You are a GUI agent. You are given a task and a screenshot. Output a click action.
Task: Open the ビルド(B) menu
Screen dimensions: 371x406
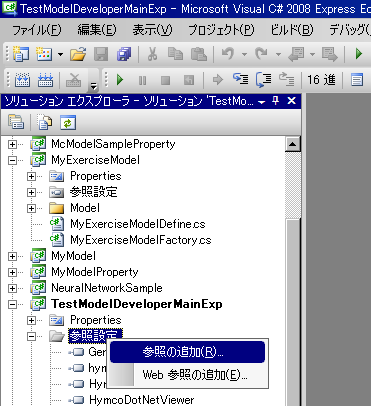pyautogui.click(x=292, y=30)
